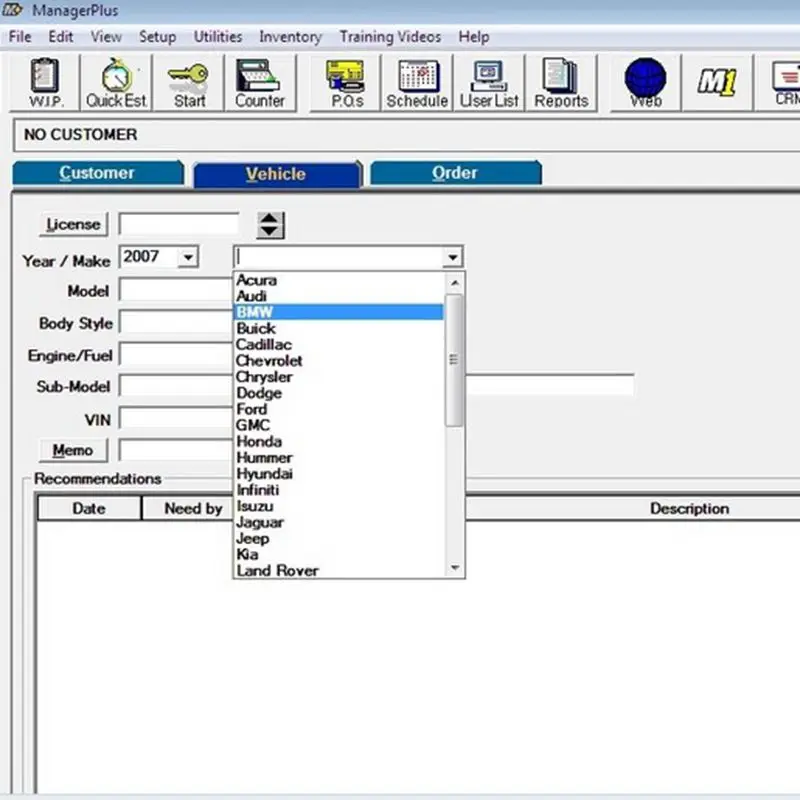Click the License button

coord(73,224)
